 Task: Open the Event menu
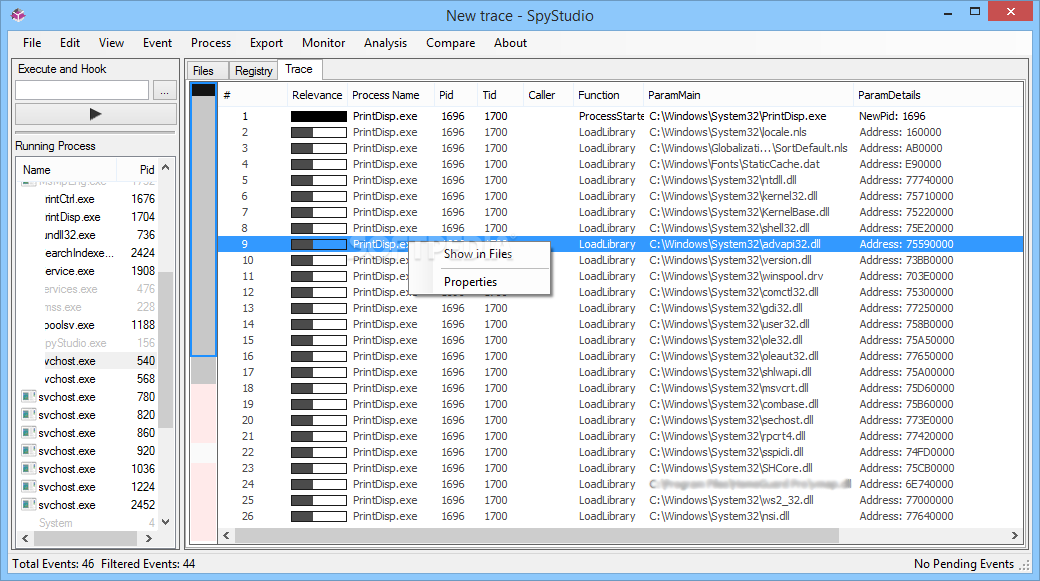[157, 42]
